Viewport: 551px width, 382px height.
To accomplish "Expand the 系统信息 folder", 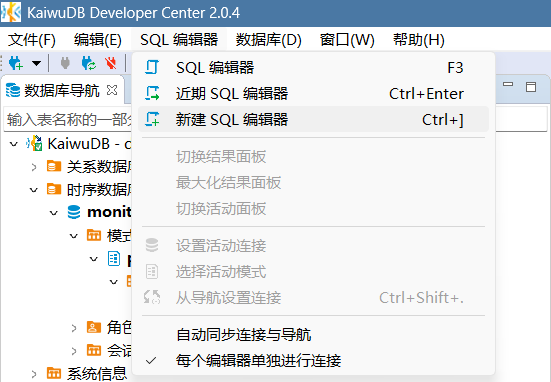I will pos(34,374).
